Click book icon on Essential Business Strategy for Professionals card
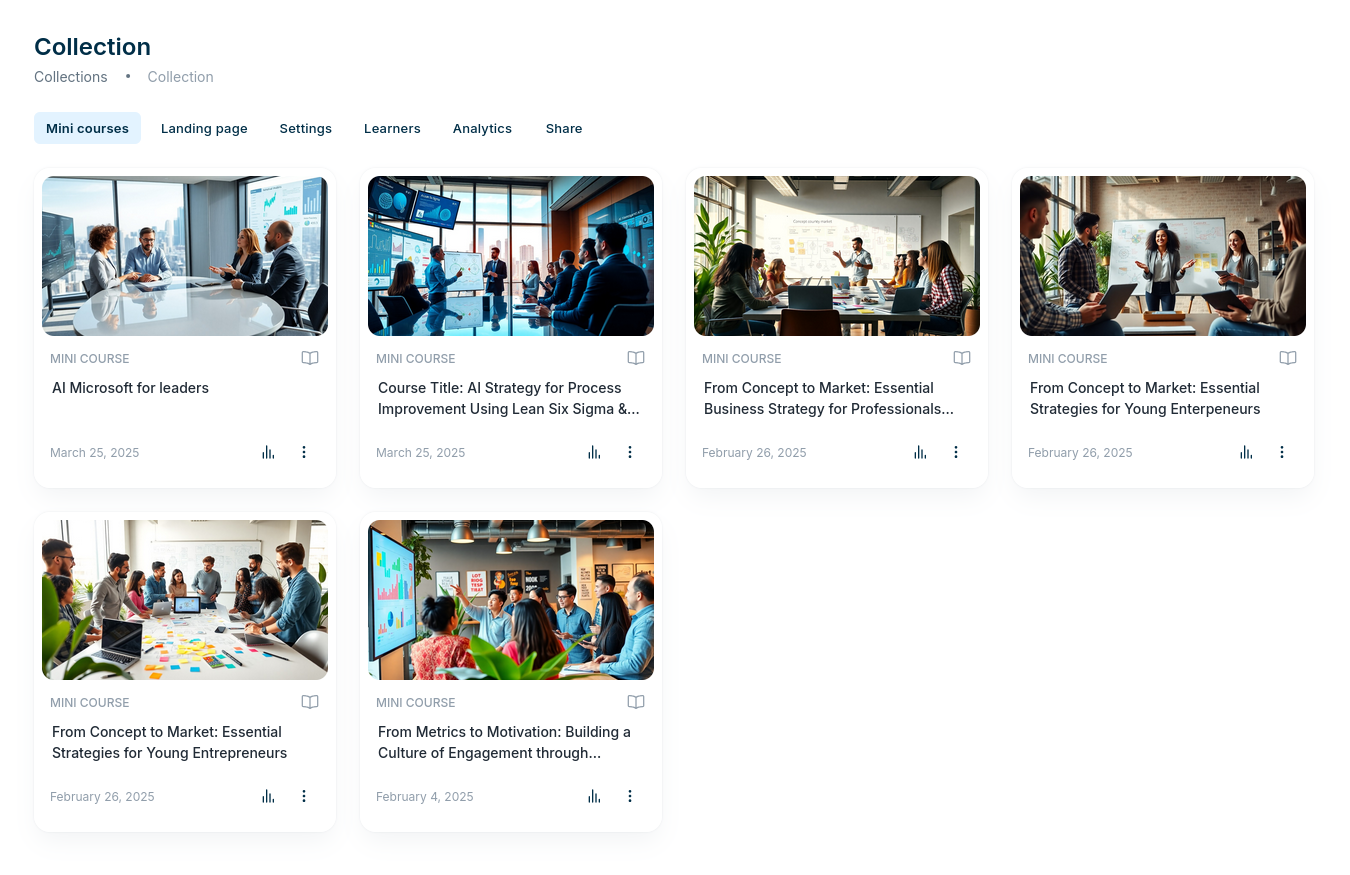The height and width of the screenshot is (875, 1350). (962, 358)
